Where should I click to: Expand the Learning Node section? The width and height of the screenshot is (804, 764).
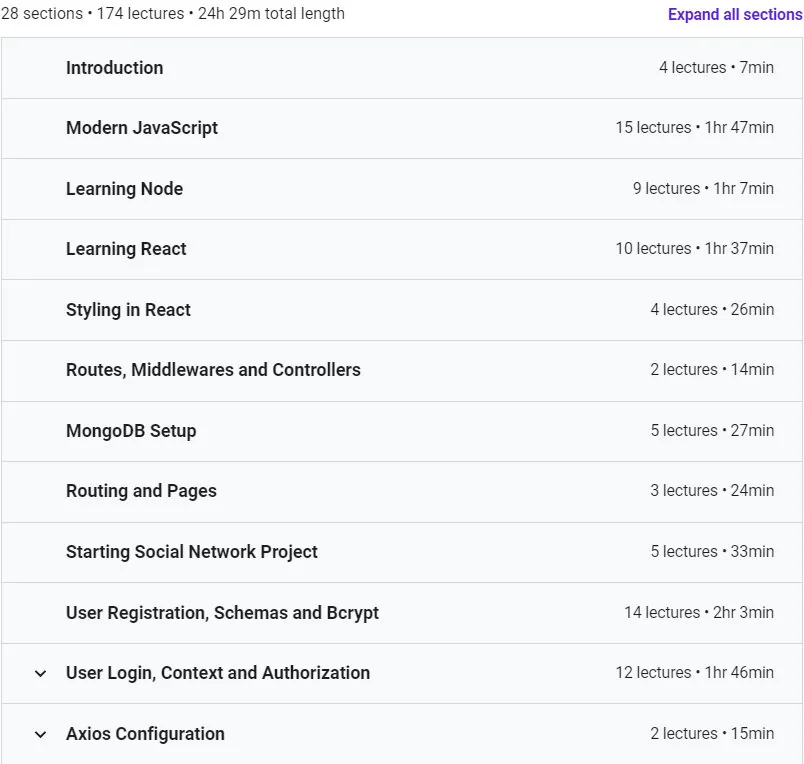[402, 189]
